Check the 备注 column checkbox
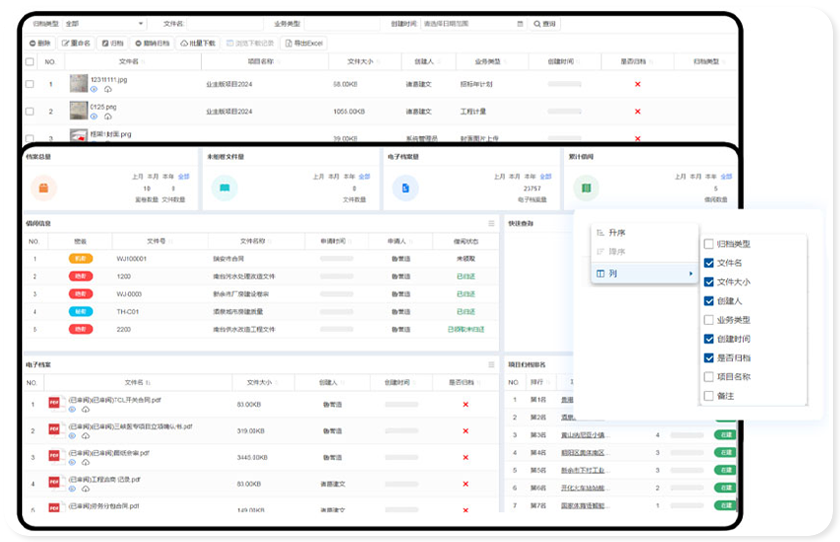Image resolution: width=840 pixels, height=542 pixels. pyautogui.click(x=709, y=396)
